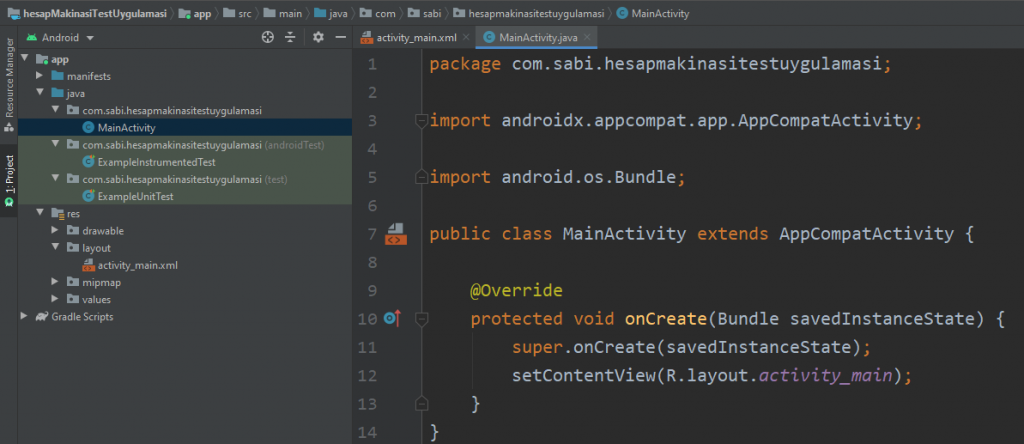The image size is (1024, 444).
Task: Toggle the 1: Project side panel
Action: (9, 181)
